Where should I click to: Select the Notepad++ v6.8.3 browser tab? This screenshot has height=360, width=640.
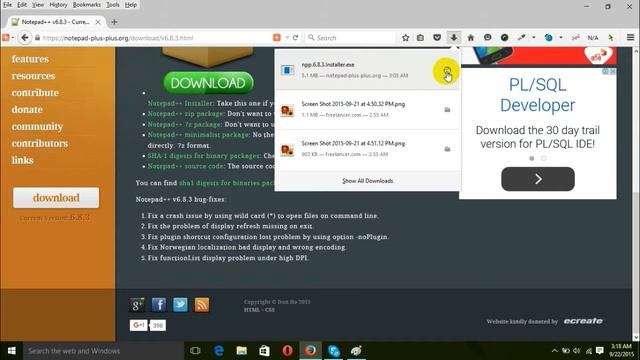(x=55, y=22)
